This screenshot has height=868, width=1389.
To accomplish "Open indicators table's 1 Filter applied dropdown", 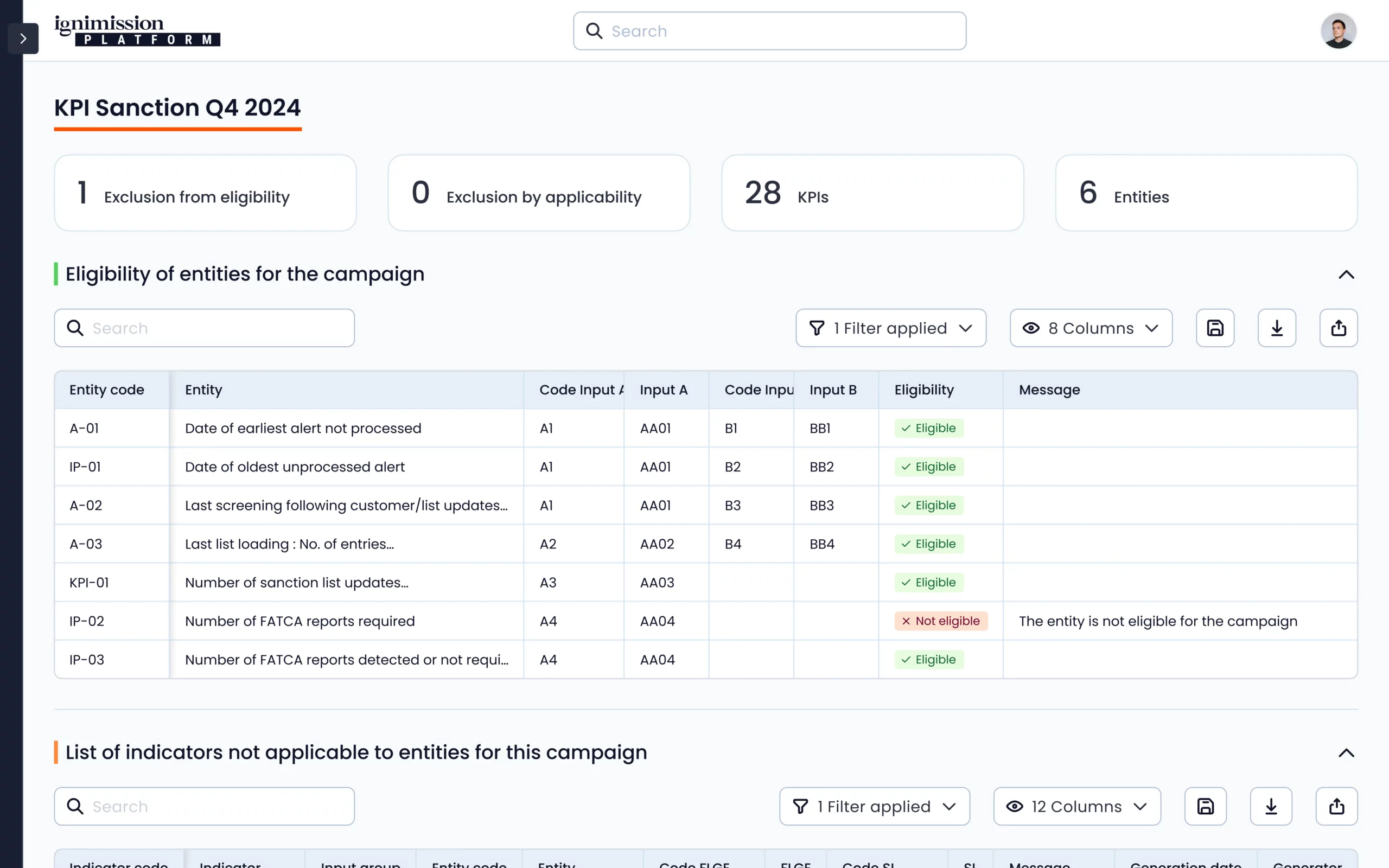I will pyautogui.click(x=874, y=806).
